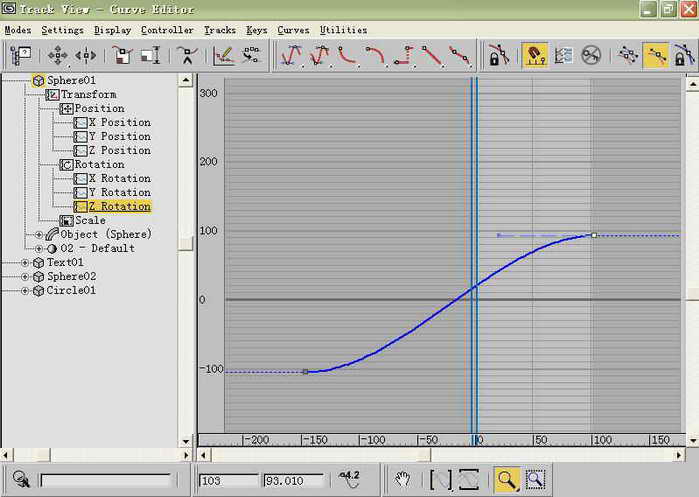The image size is (699, 497).
Task: Expand the Circle01 node
Action: pyautogui.click(x=26, y=290)
